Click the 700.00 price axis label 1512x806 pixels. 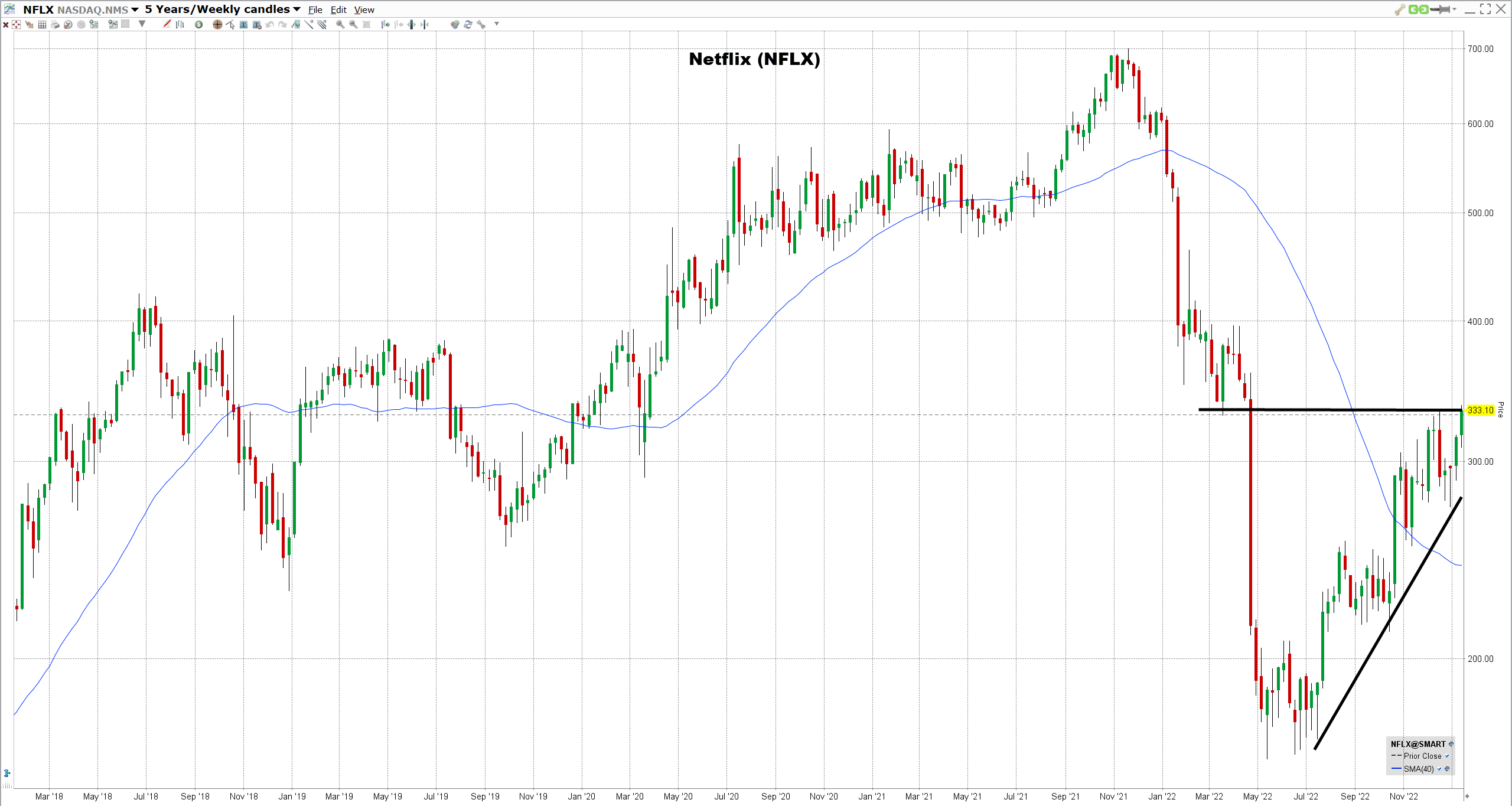click(1481, 49)
